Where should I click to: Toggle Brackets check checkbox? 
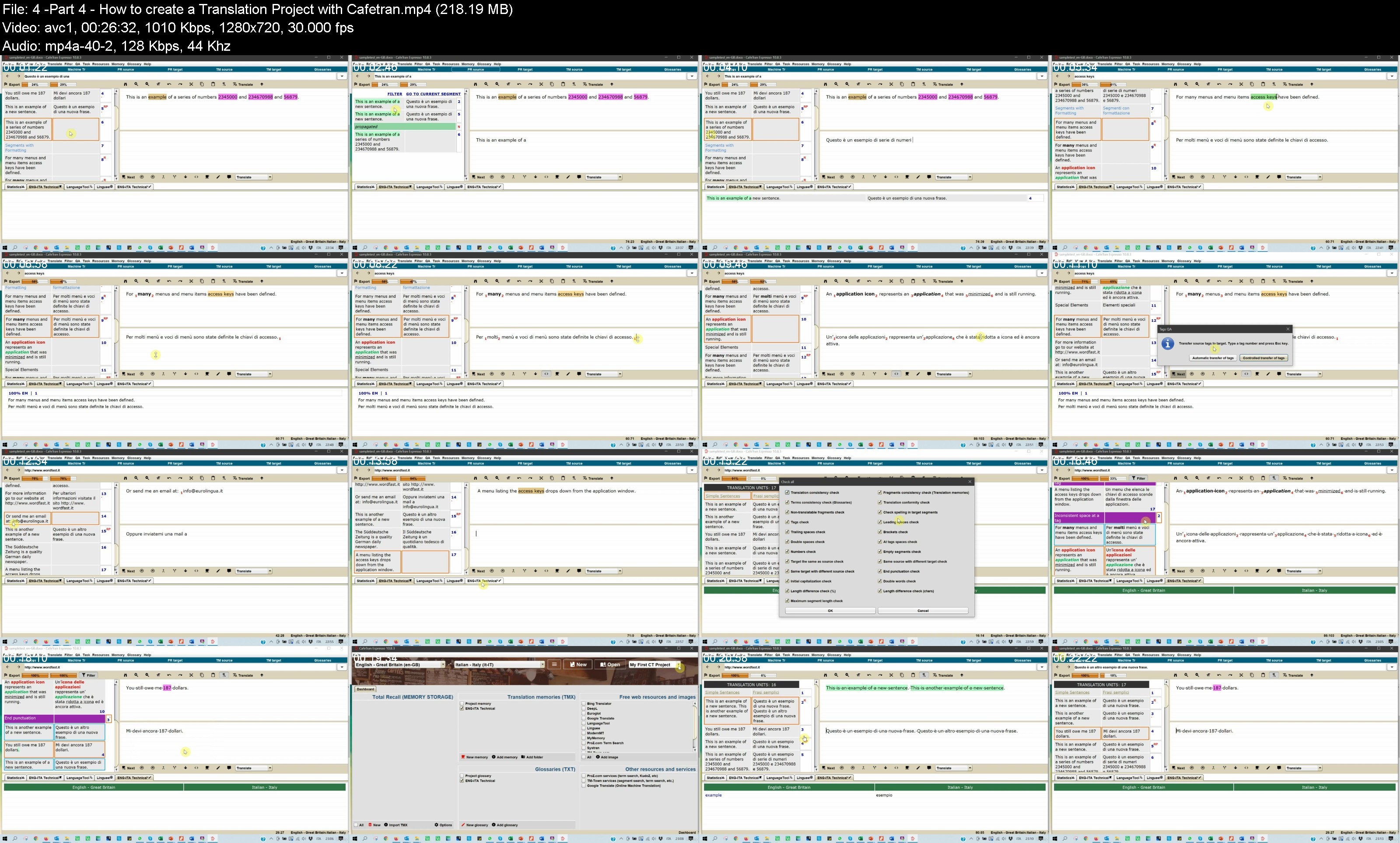880,532
